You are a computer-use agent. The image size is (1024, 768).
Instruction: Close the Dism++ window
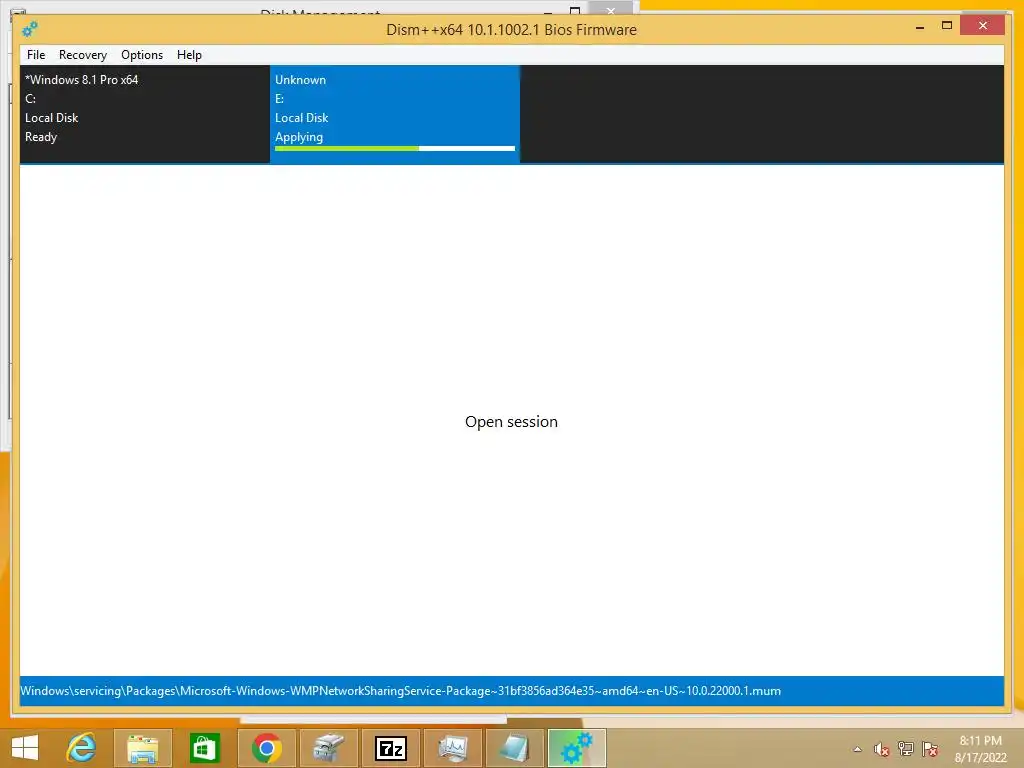click(x=983, y=25)
